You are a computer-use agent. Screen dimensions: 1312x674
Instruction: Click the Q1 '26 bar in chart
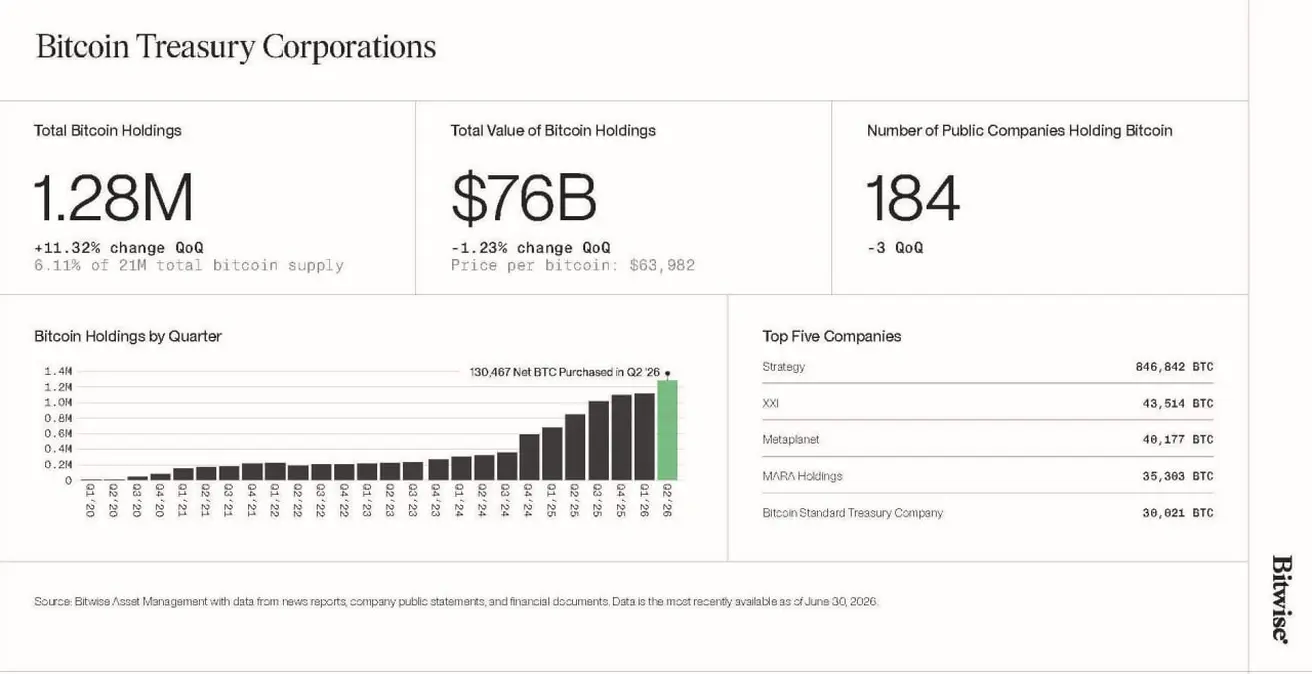644,437
